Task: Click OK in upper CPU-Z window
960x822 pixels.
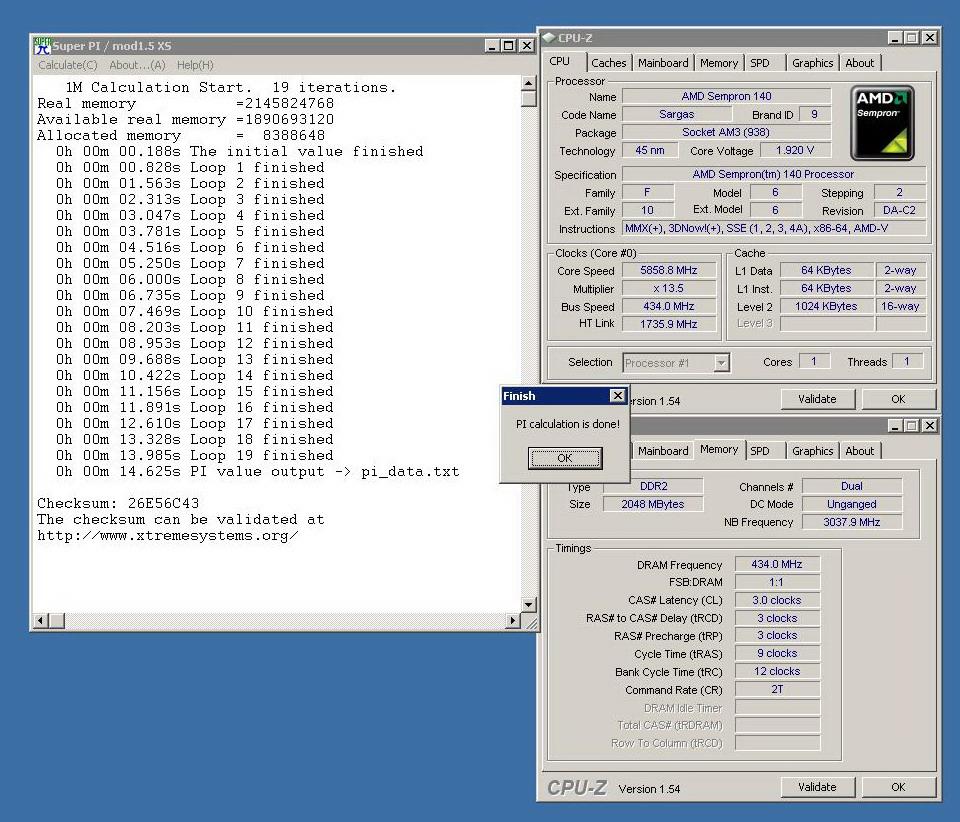Action: point(898,399)
